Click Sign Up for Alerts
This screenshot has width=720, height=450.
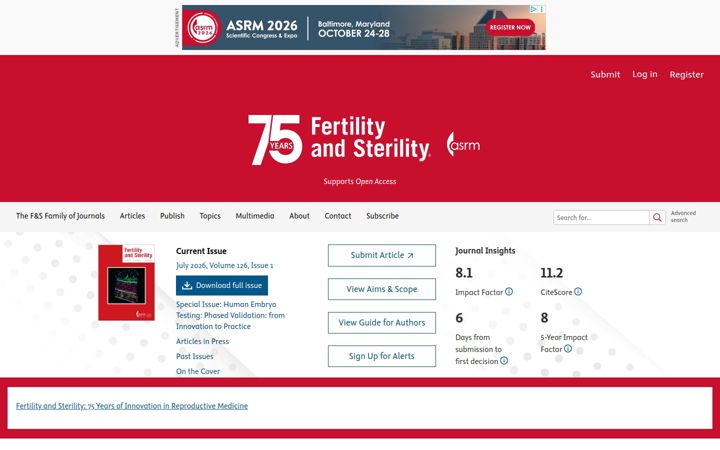382,356
